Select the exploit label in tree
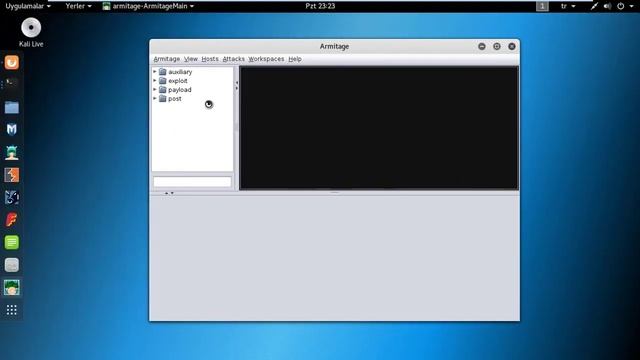 click(x=178, y=81)
